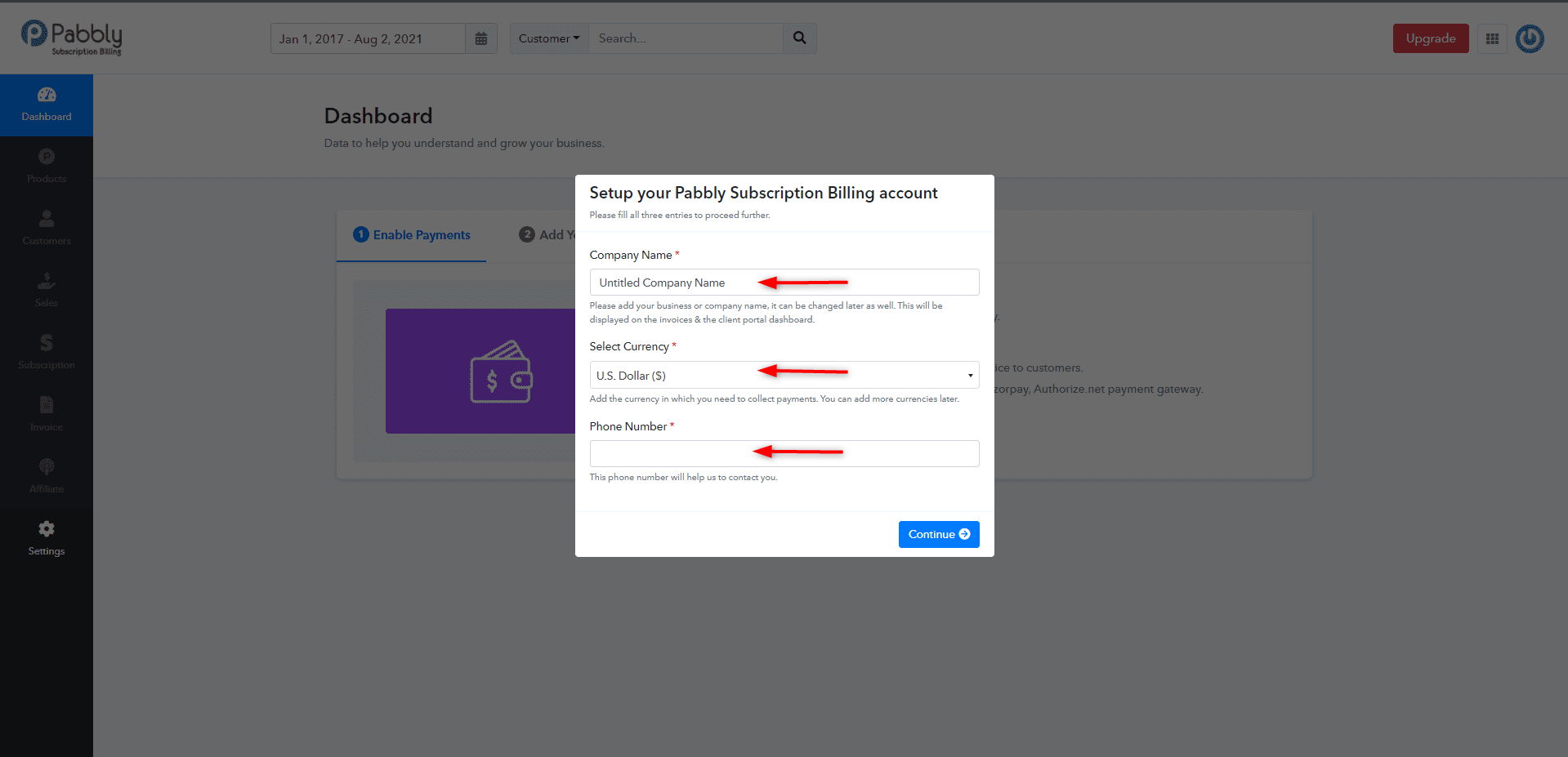Focus the Company Name input field
This screenshot has height=757, width=1568.
tap(784, 282)
